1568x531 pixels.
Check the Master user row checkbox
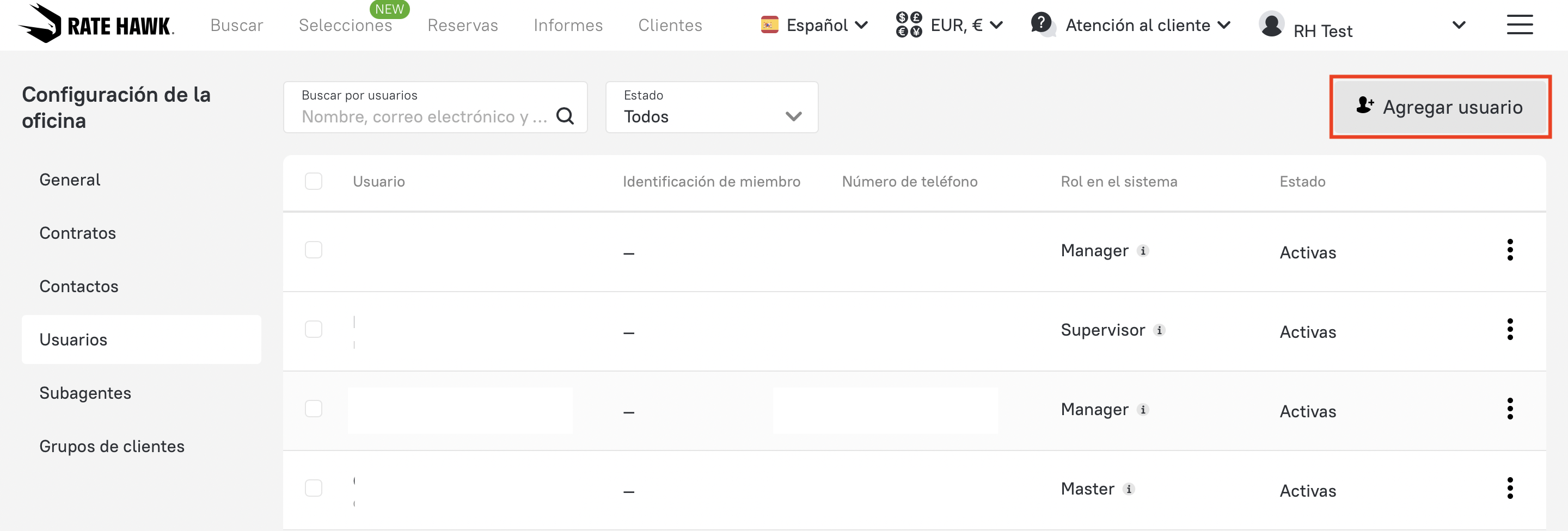[314, 489]
